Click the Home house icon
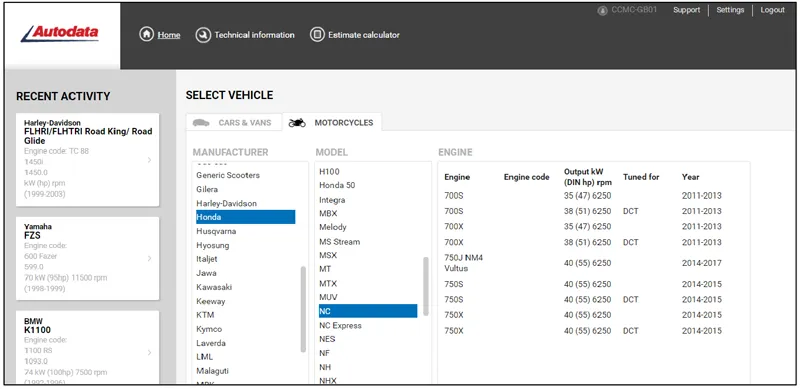Viewport: 800px width, 389px height. coord(146,35)
